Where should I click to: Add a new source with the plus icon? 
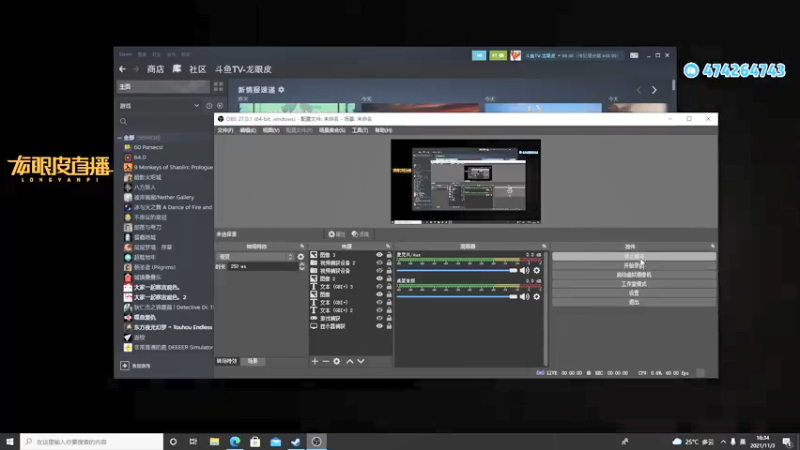coord(315,361)
